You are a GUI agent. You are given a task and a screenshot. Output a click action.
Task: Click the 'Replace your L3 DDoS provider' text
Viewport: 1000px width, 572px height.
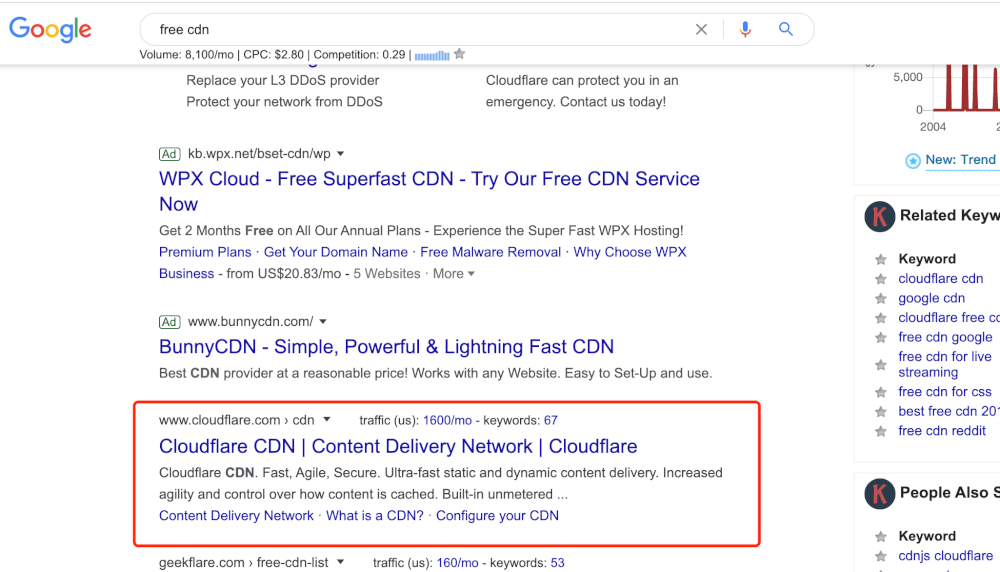point(283,80)
